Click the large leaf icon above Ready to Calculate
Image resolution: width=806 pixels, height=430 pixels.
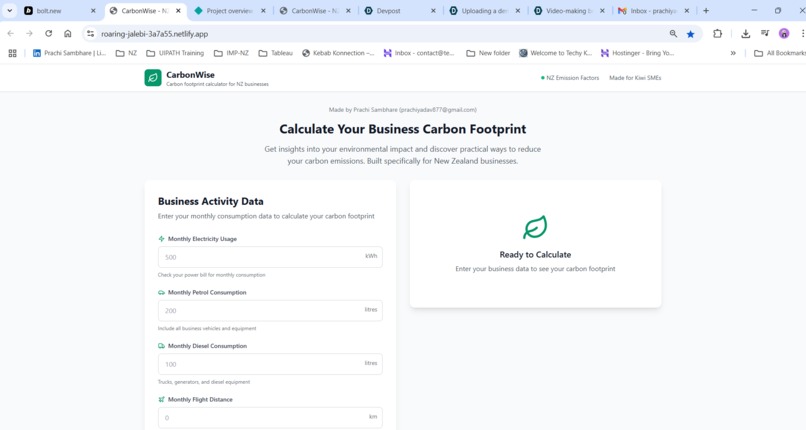click(x=535, y=227)
